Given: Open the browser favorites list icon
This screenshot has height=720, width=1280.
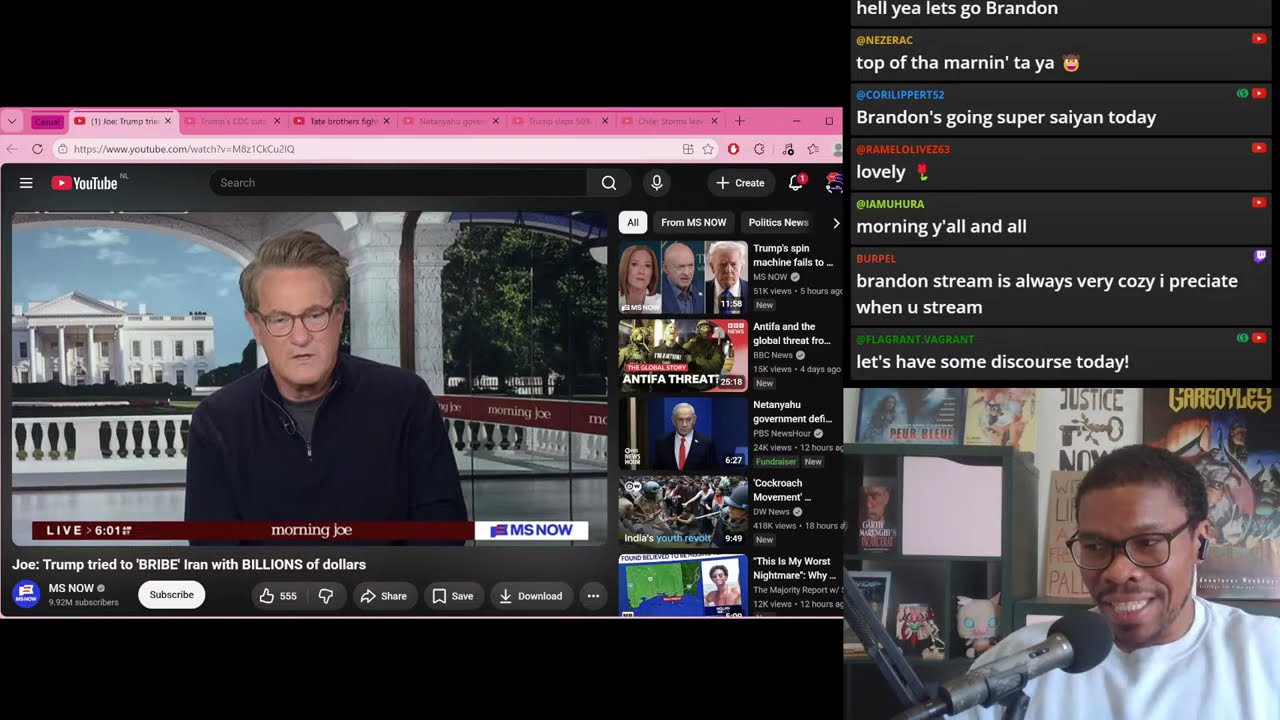Looking at the screenshot, I should point(813,149).
